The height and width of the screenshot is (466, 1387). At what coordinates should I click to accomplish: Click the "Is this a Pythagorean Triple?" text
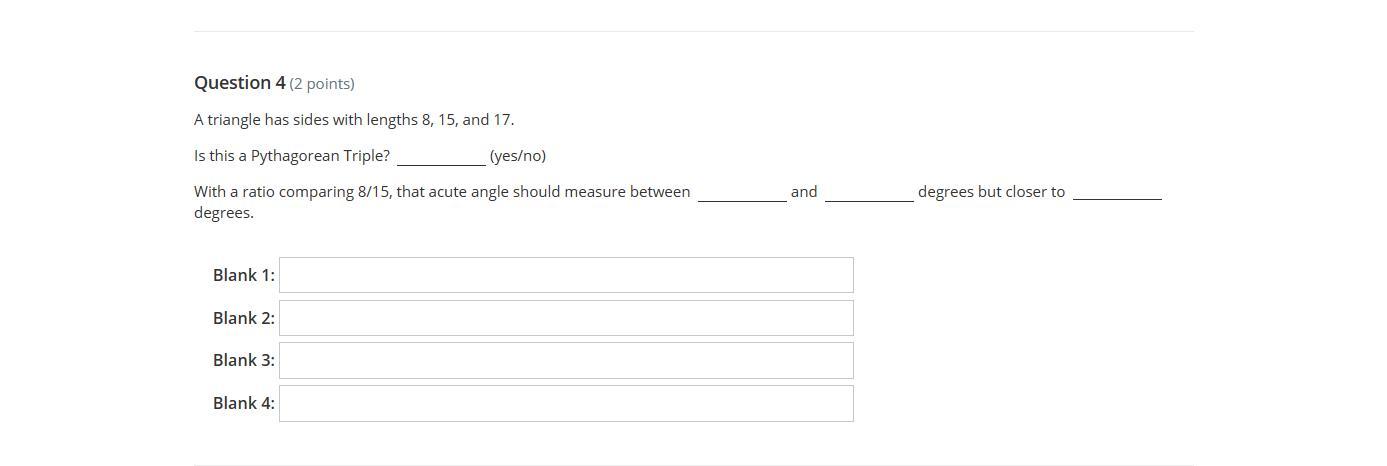point(292,156)
